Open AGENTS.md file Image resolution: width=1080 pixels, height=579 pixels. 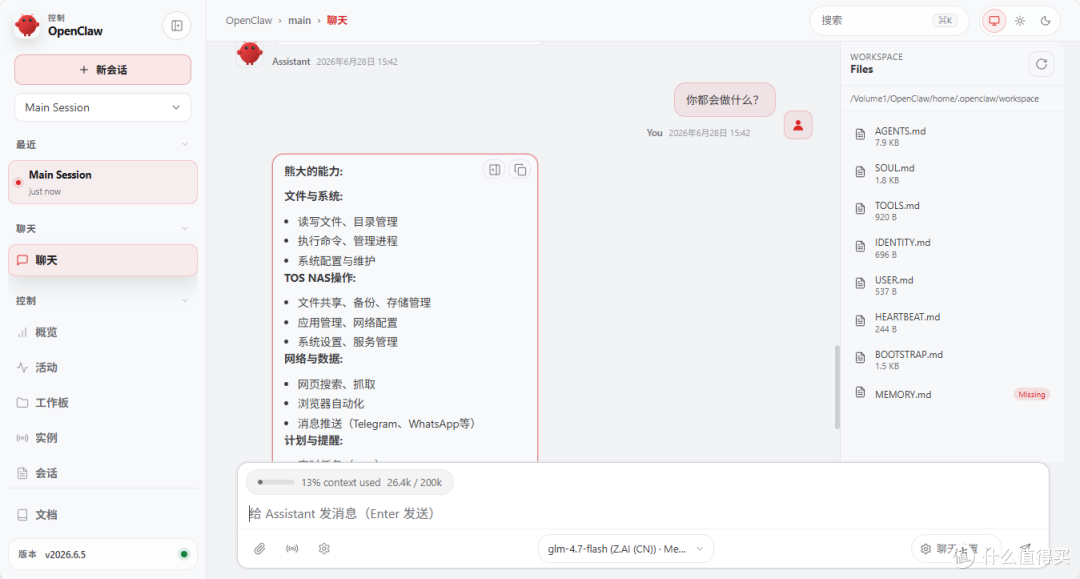[x=951, y=136]
